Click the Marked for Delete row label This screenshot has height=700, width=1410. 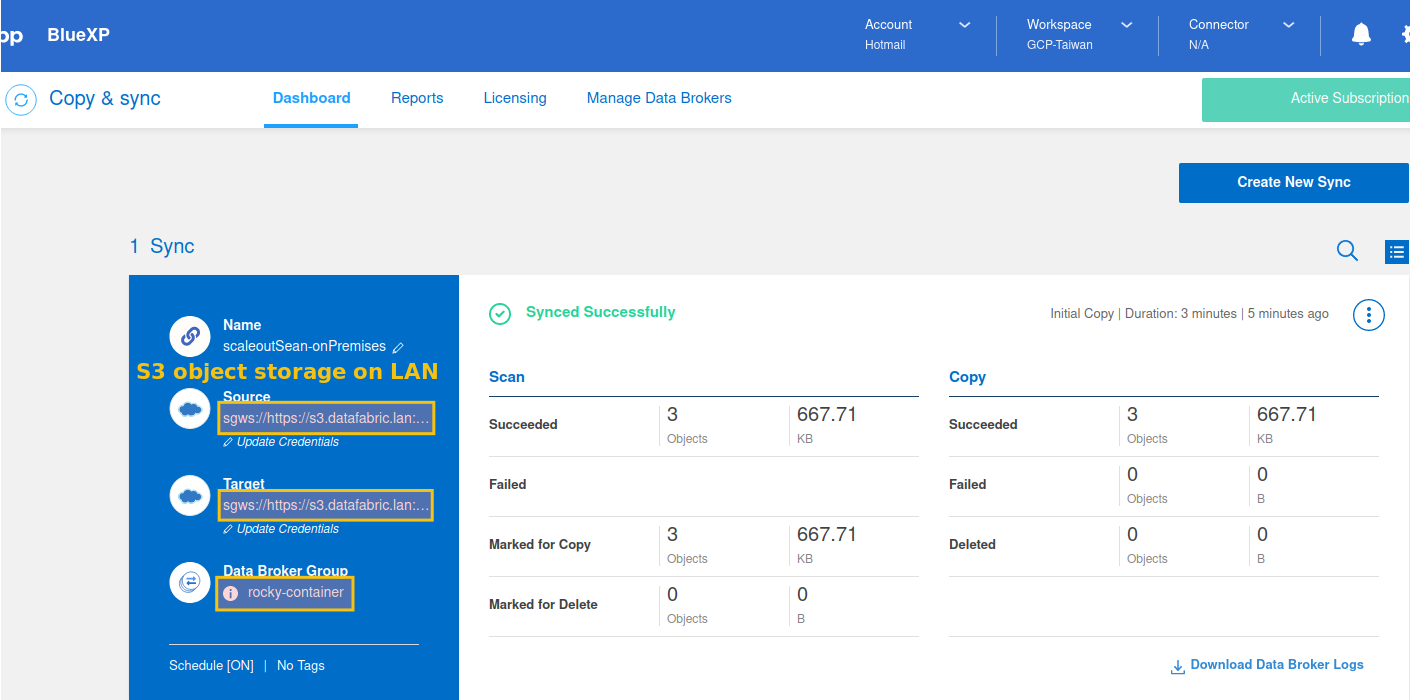pos(543,604)
